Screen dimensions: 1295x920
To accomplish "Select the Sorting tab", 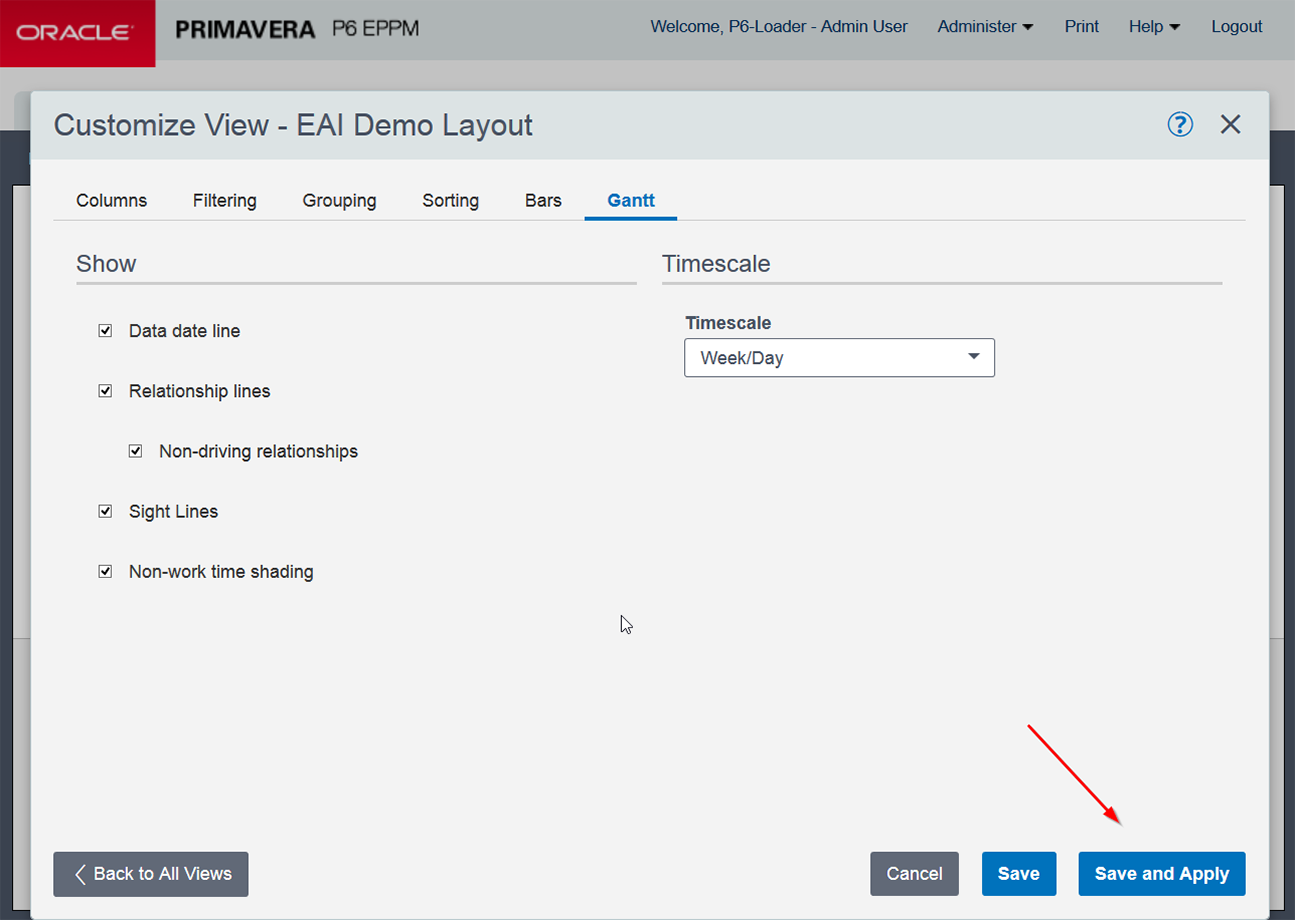I will [450, 201].
